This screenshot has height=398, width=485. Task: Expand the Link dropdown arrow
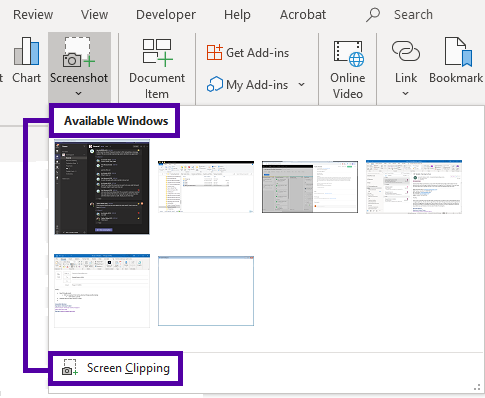tap(405, 94)
